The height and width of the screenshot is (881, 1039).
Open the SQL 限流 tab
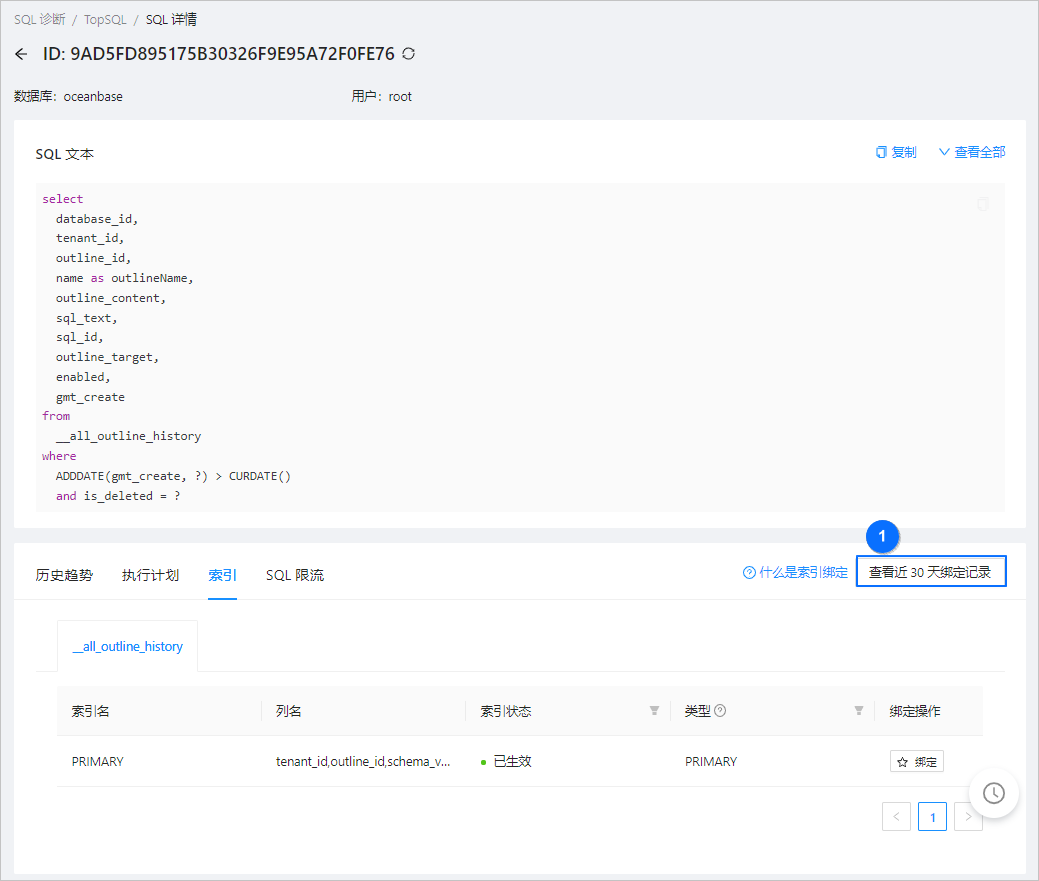295,575
